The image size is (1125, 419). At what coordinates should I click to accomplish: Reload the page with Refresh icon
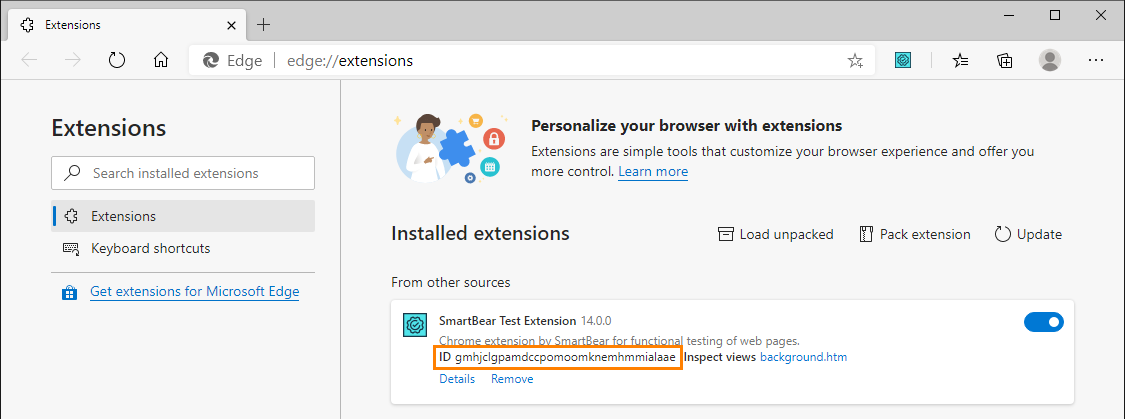tap(117, 60)
